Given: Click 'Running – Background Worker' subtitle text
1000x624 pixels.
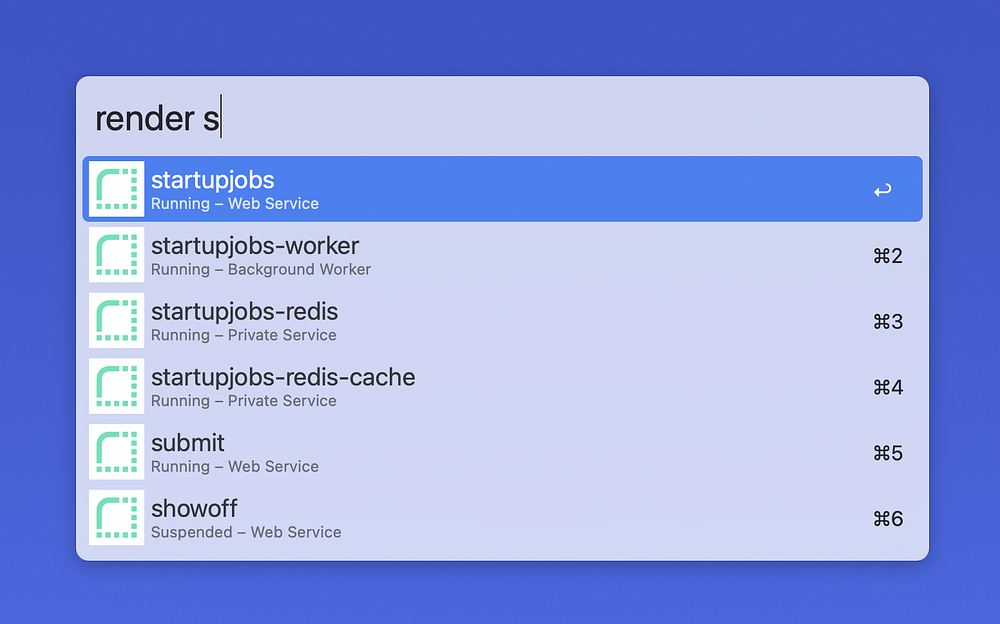Looking at the screenshot, I should [x=261, y=270].
